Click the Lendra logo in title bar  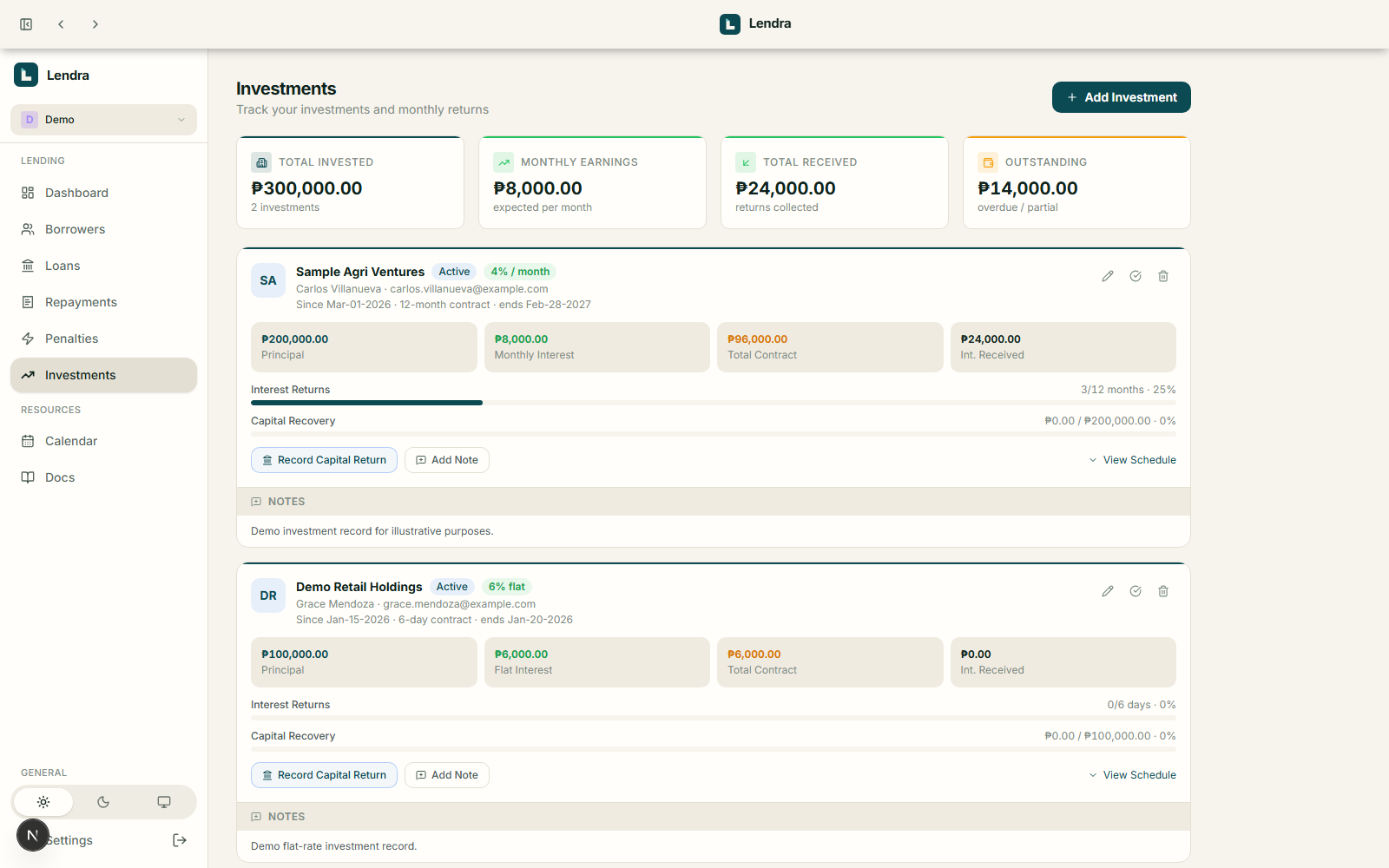tap(730, 24)
